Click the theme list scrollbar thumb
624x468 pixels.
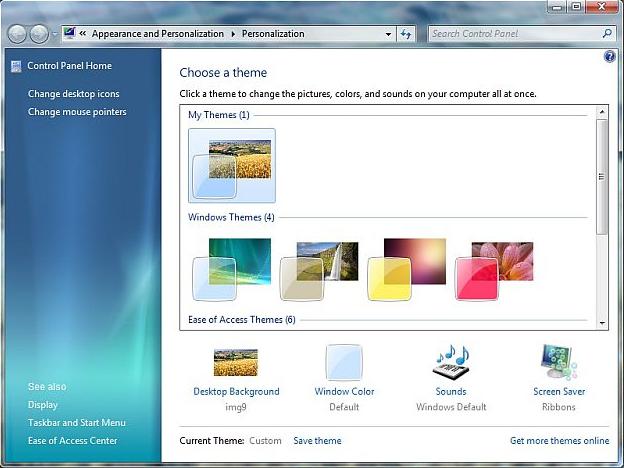tap(602, 176)
